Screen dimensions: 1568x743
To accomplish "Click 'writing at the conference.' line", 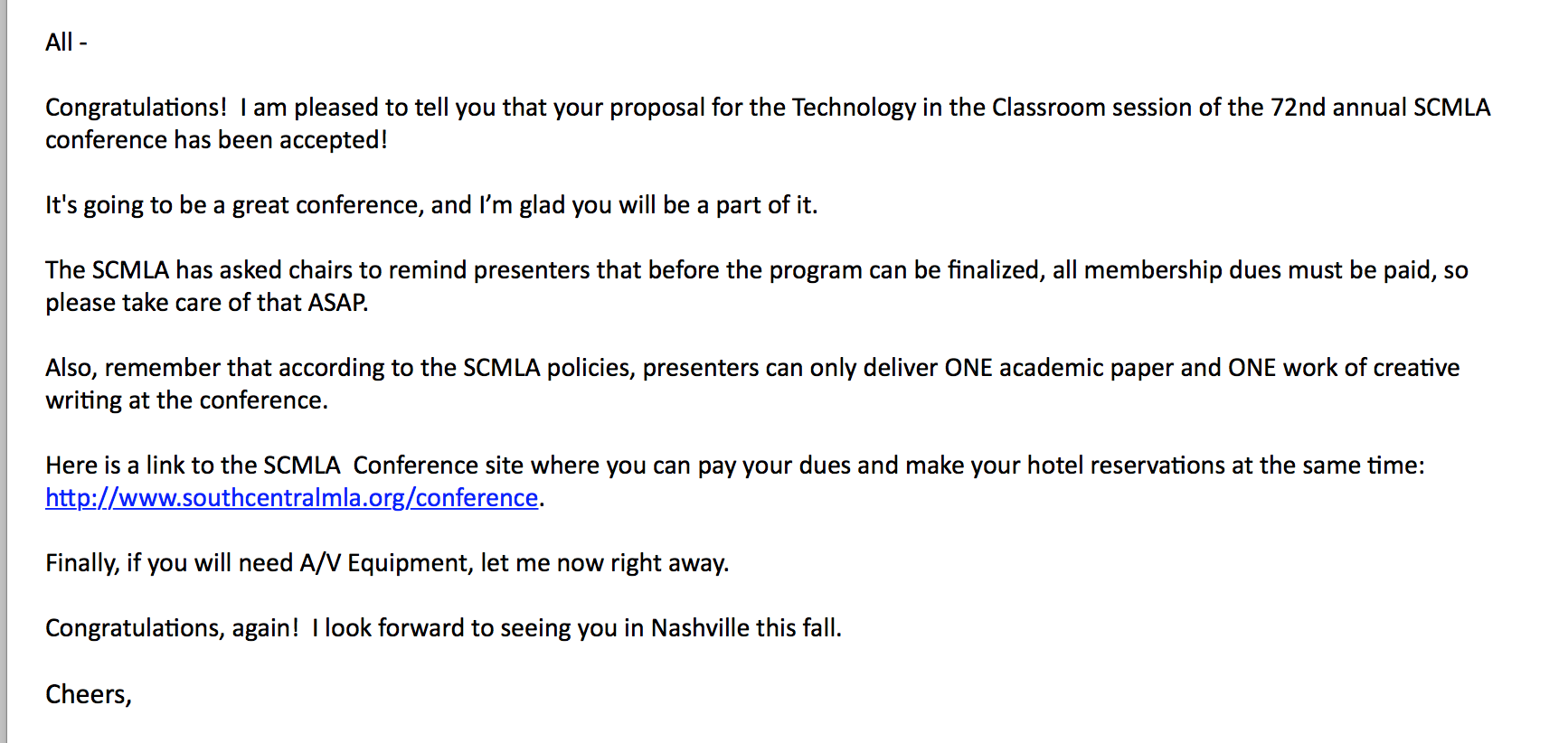I will pos(187,400).
